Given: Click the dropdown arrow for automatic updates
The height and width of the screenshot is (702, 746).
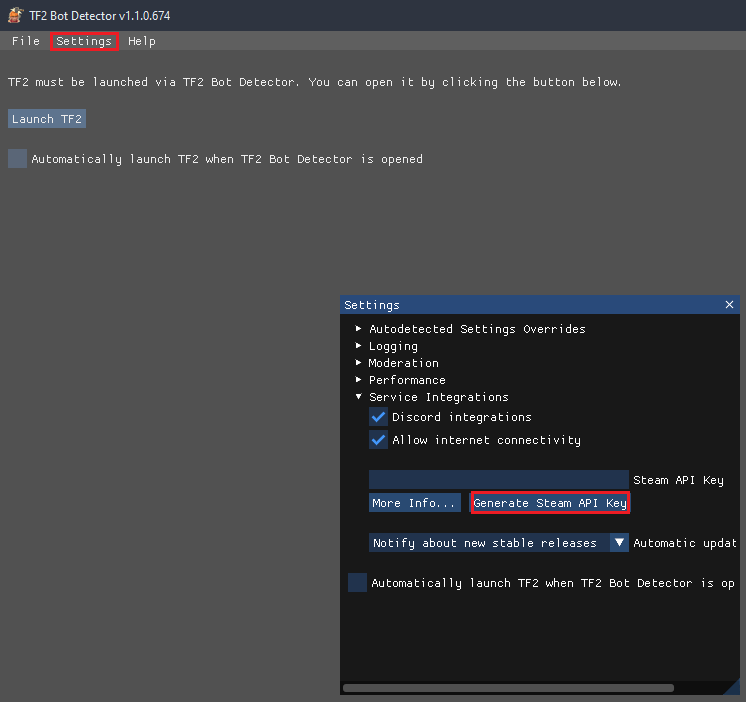Looking at the screenshot, I should click(x=619, y=543).
